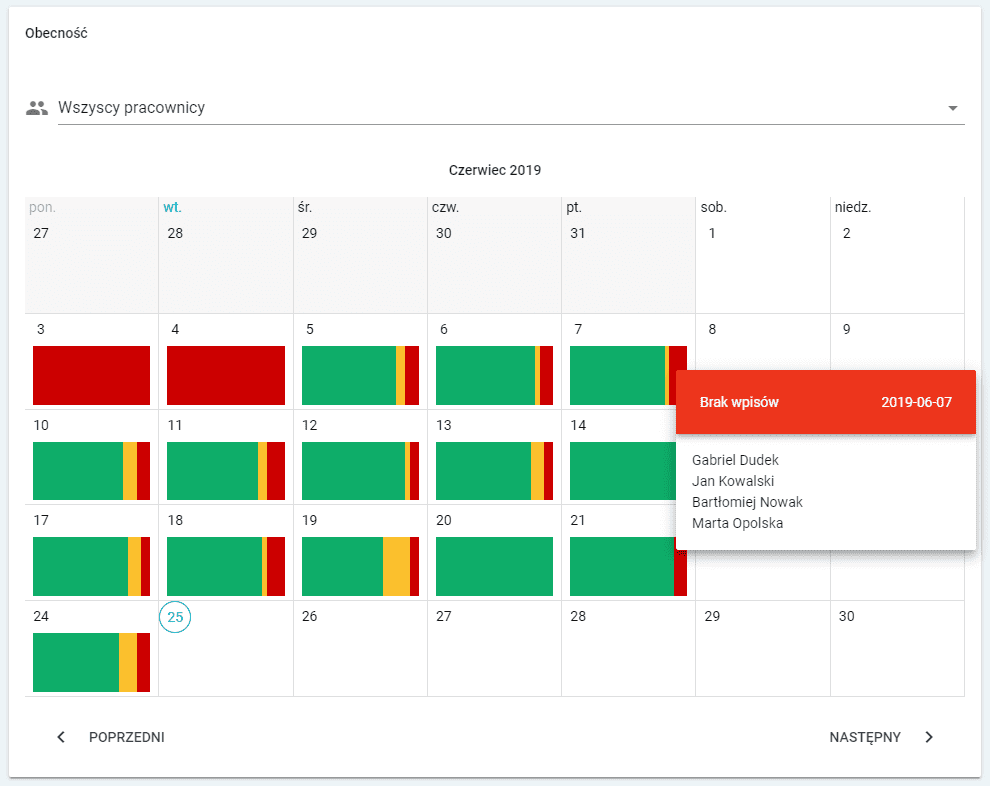Go to previous month with POPRZEDNI

126,737
